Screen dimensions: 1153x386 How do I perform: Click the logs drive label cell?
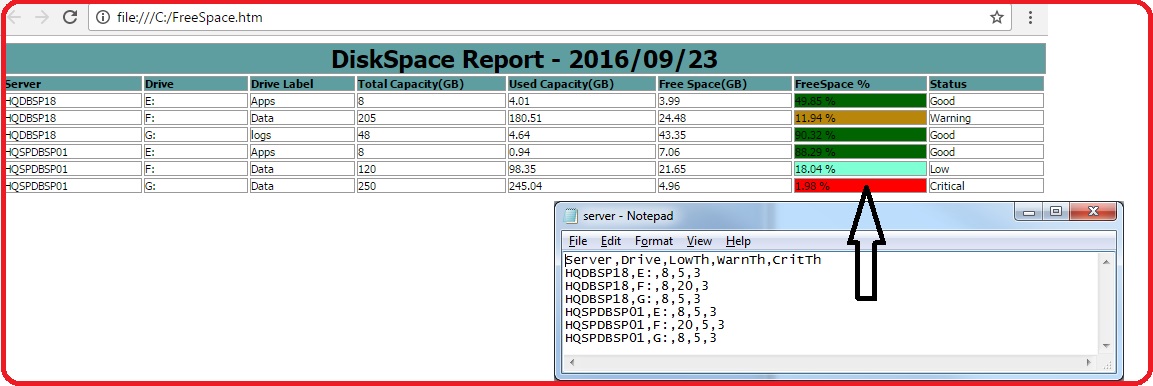[x=301, y=135]
